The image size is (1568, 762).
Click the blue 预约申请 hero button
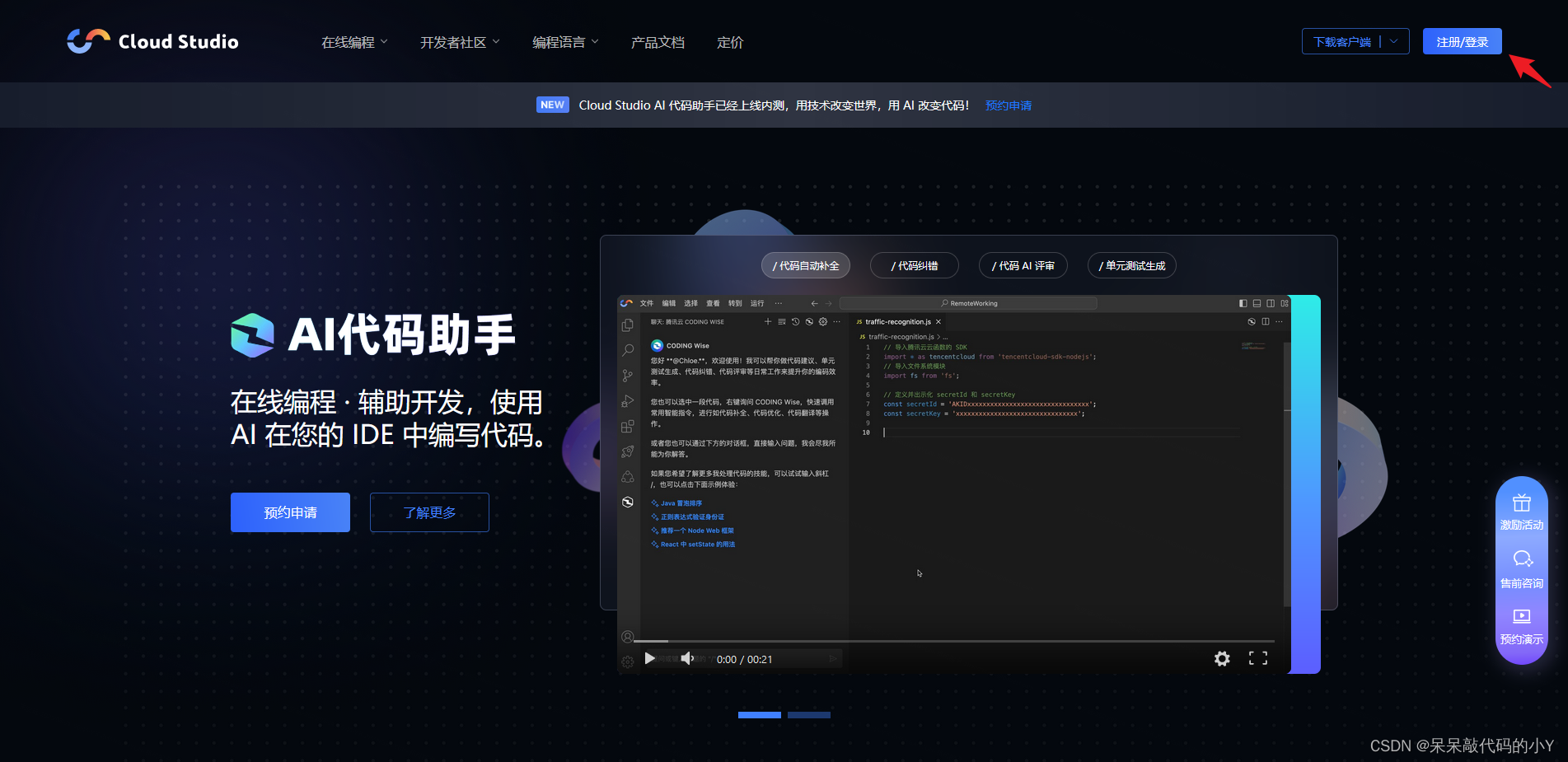pyautogui.click(x=290, y=512)
